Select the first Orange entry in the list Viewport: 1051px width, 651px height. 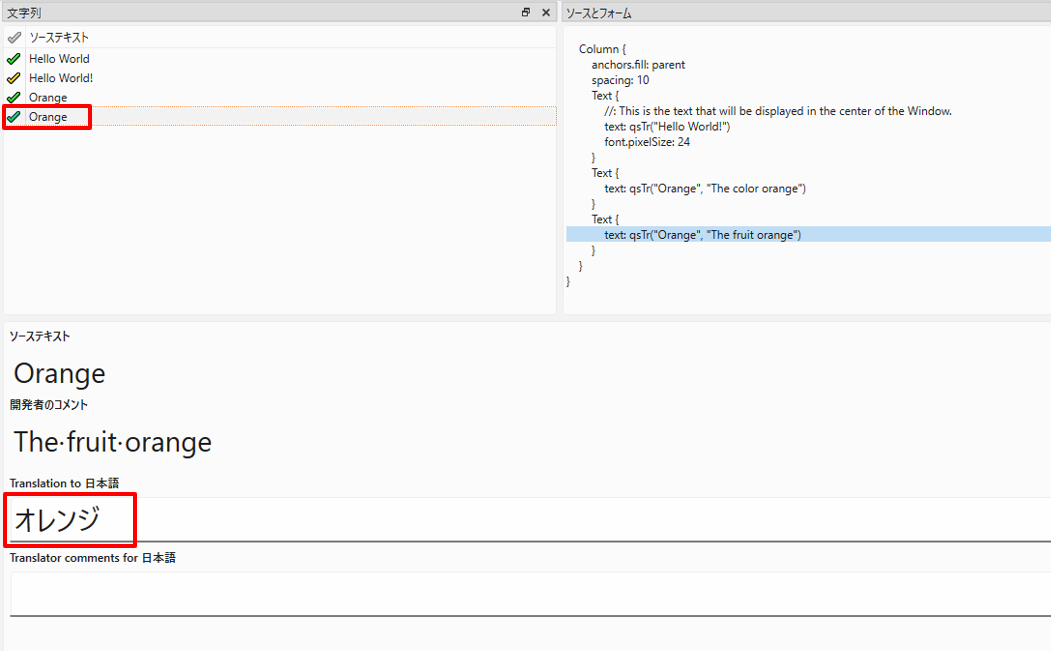[x=48, y=98]
